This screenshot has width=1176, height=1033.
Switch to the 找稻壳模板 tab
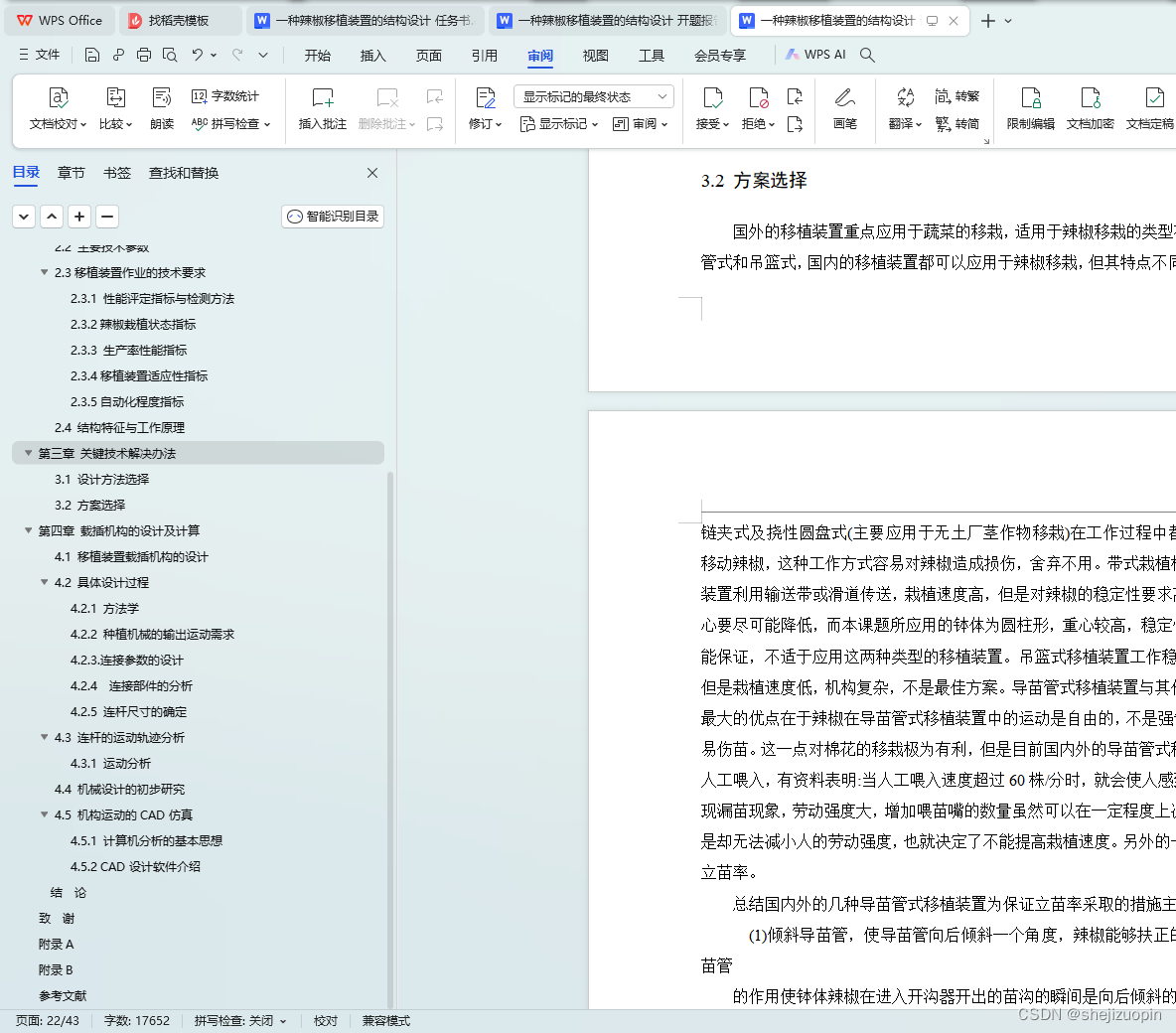click(x=180, y=20)
